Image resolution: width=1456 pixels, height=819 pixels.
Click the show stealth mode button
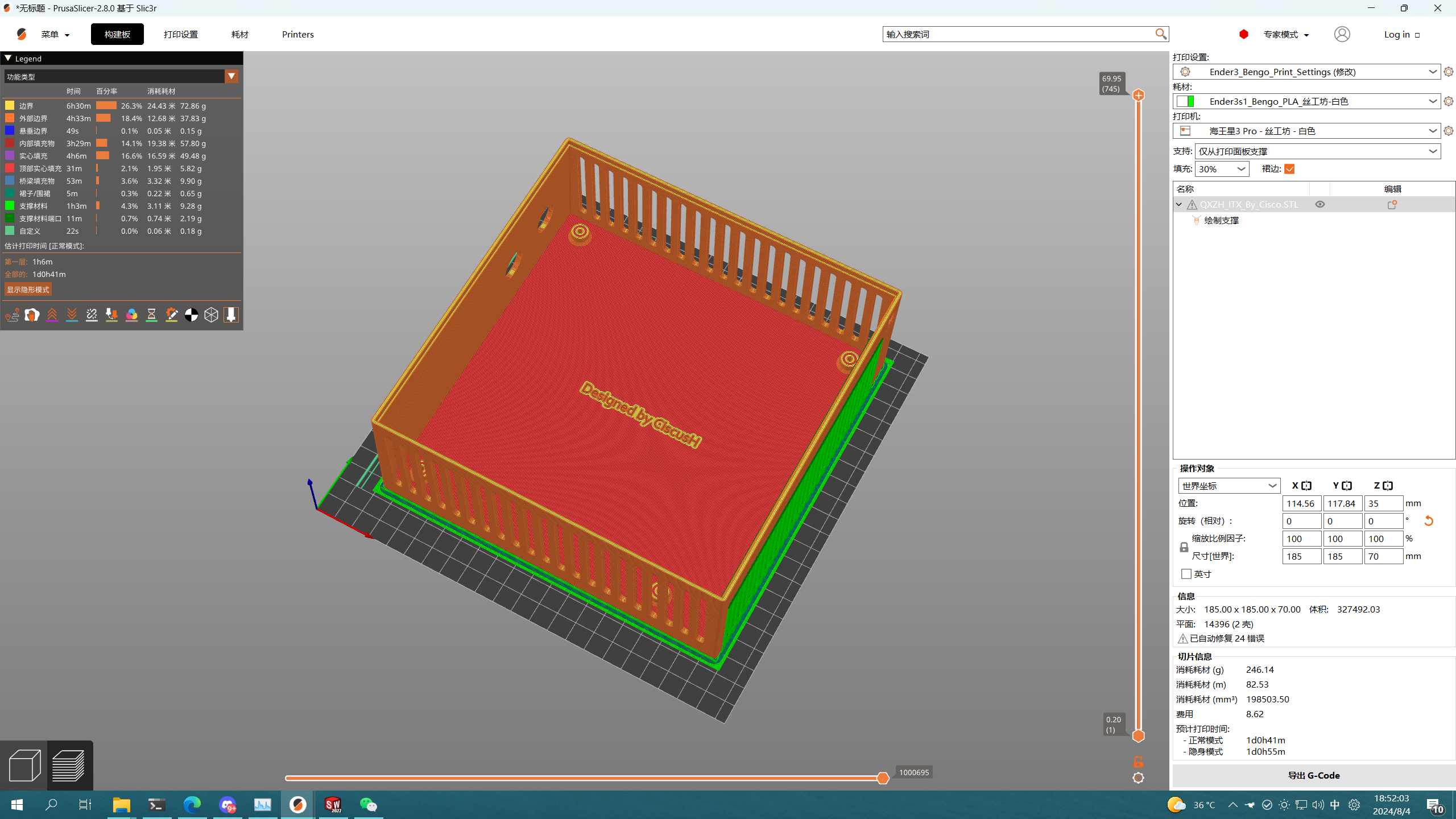click(28, 289)
